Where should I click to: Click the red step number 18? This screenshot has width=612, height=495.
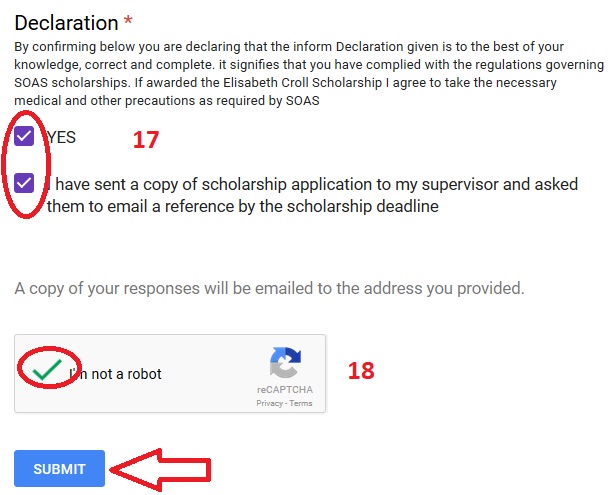[361, 370]
